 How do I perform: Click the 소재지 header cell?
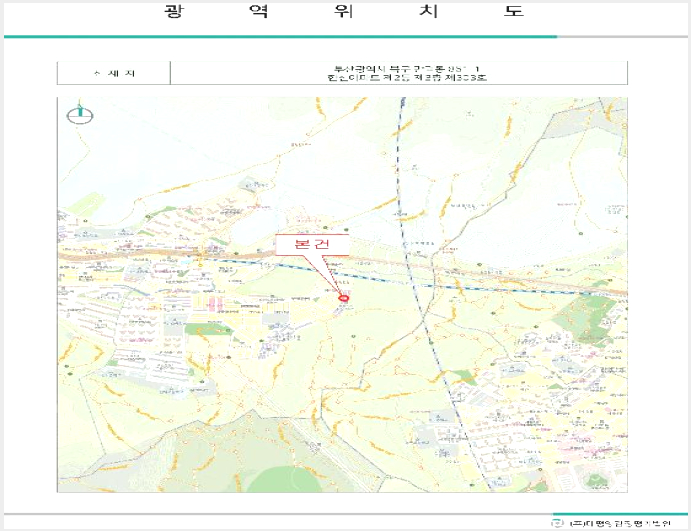[114, 73]
